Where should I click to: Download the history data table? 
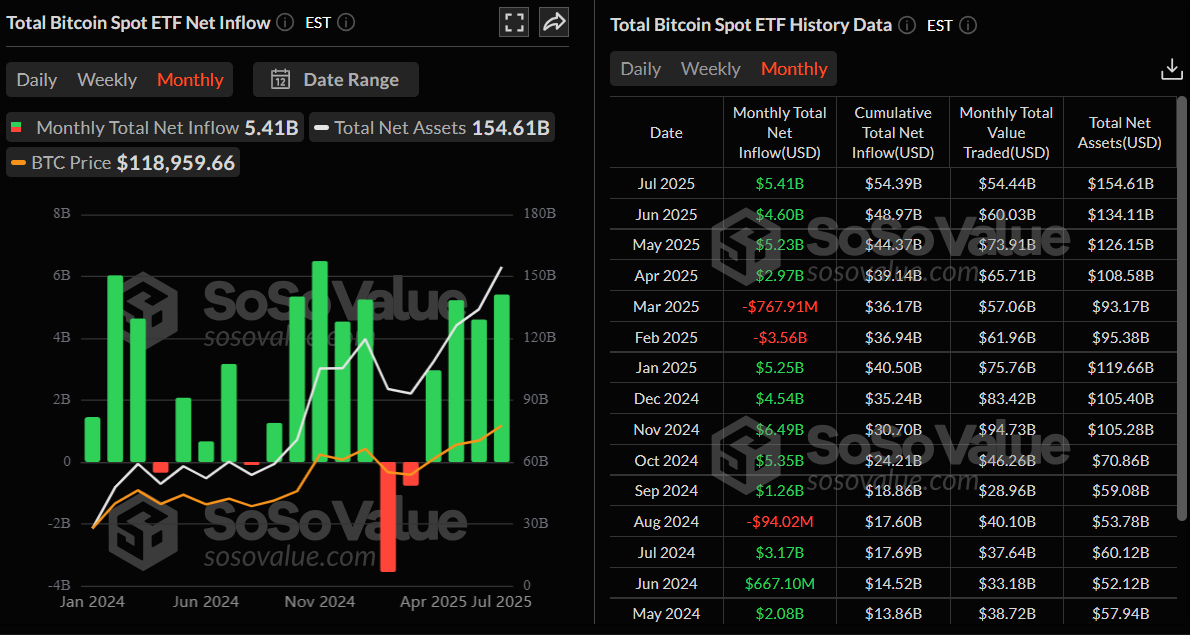(1172, 70)
